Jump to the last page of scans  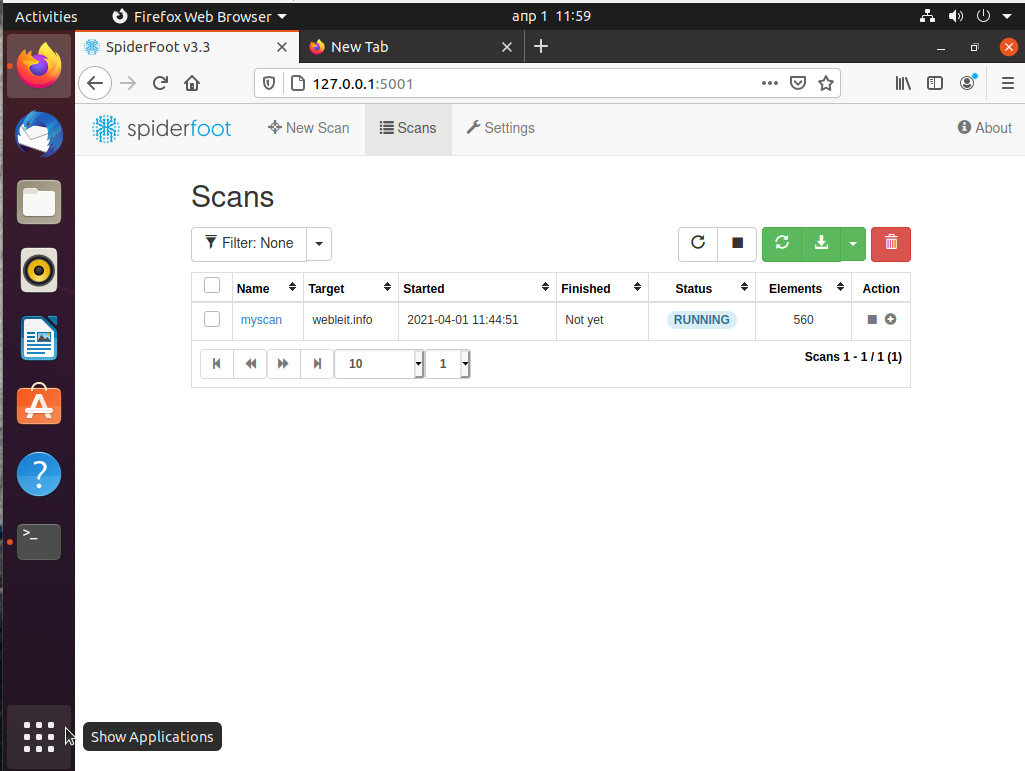click(317, 364)
